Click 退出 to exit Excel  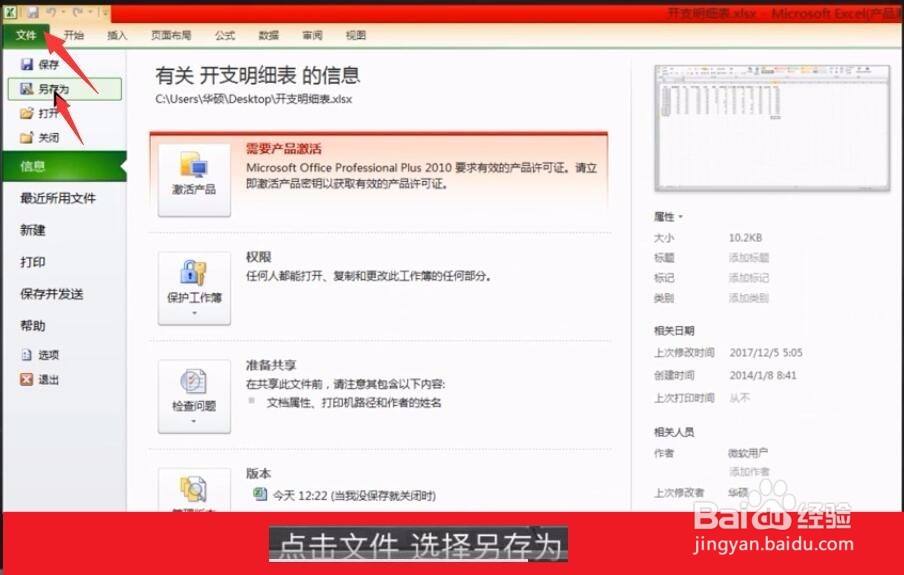[40, 379]
